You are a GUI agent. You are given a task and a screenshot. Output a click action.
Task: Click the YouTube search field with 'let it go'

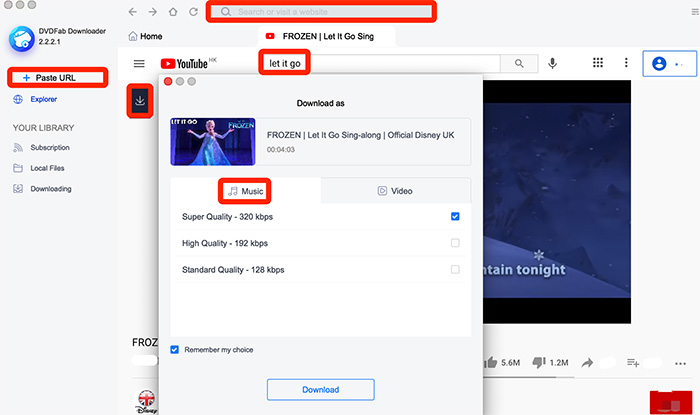tap(380, 63)
